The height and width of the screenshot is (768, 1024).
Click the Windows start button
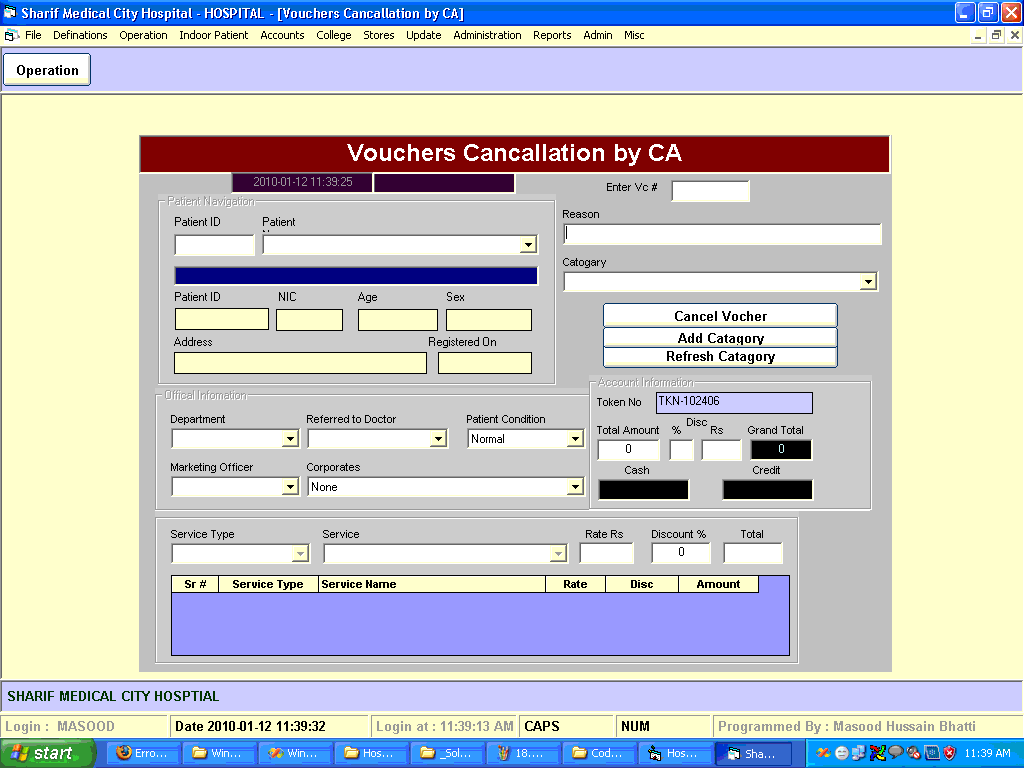coord(48,753)
